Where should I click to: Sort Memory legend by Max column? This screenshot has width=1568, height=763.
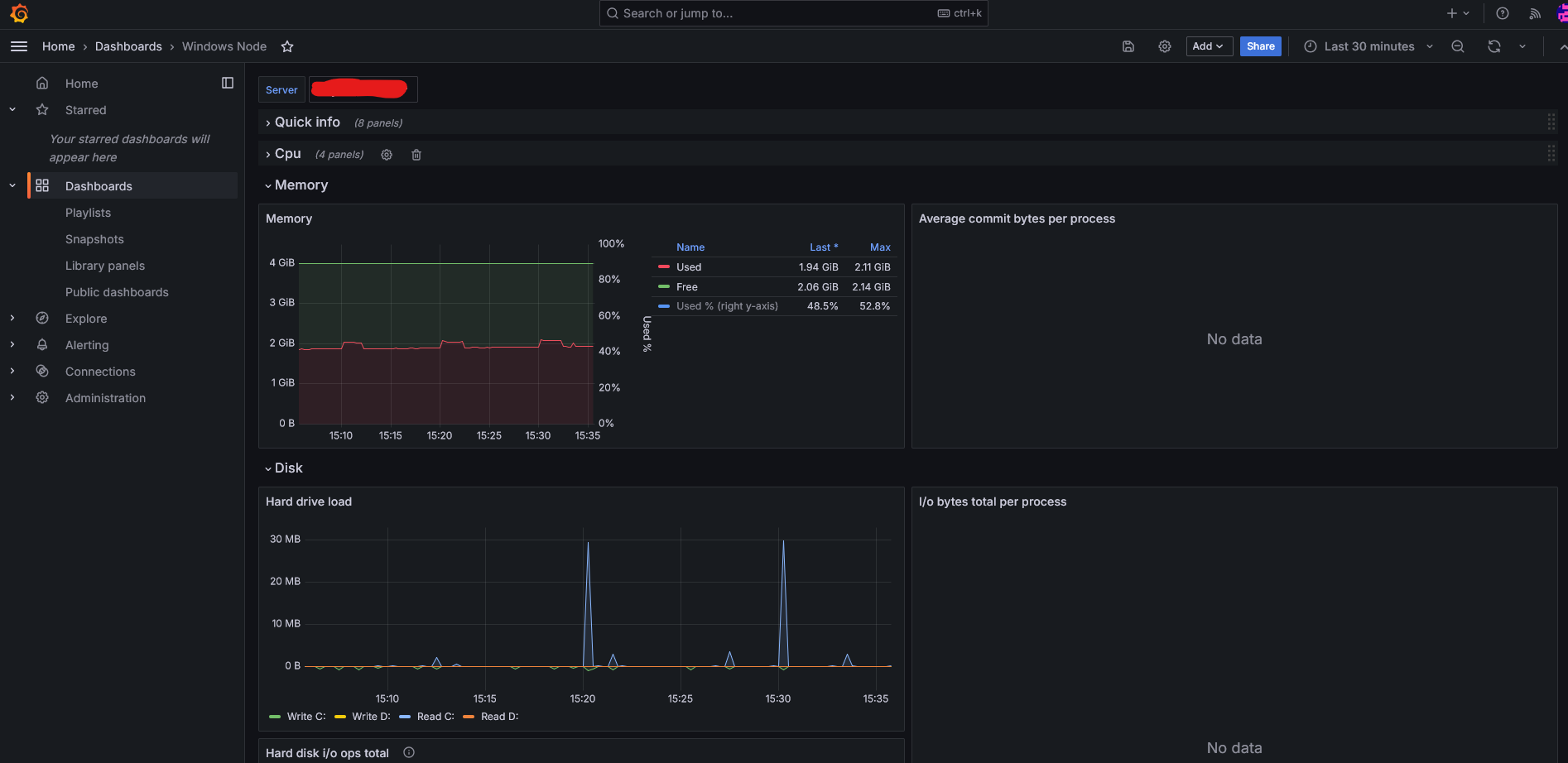(880, 247)
